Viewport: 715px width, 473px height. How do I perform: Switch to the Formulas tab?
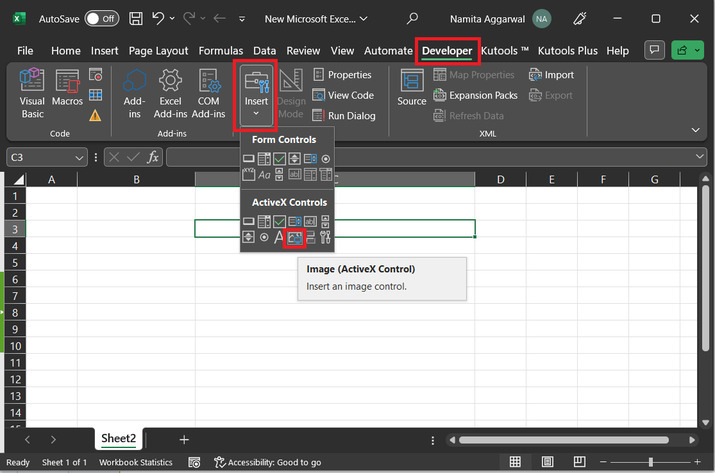[x=220, y=50]
